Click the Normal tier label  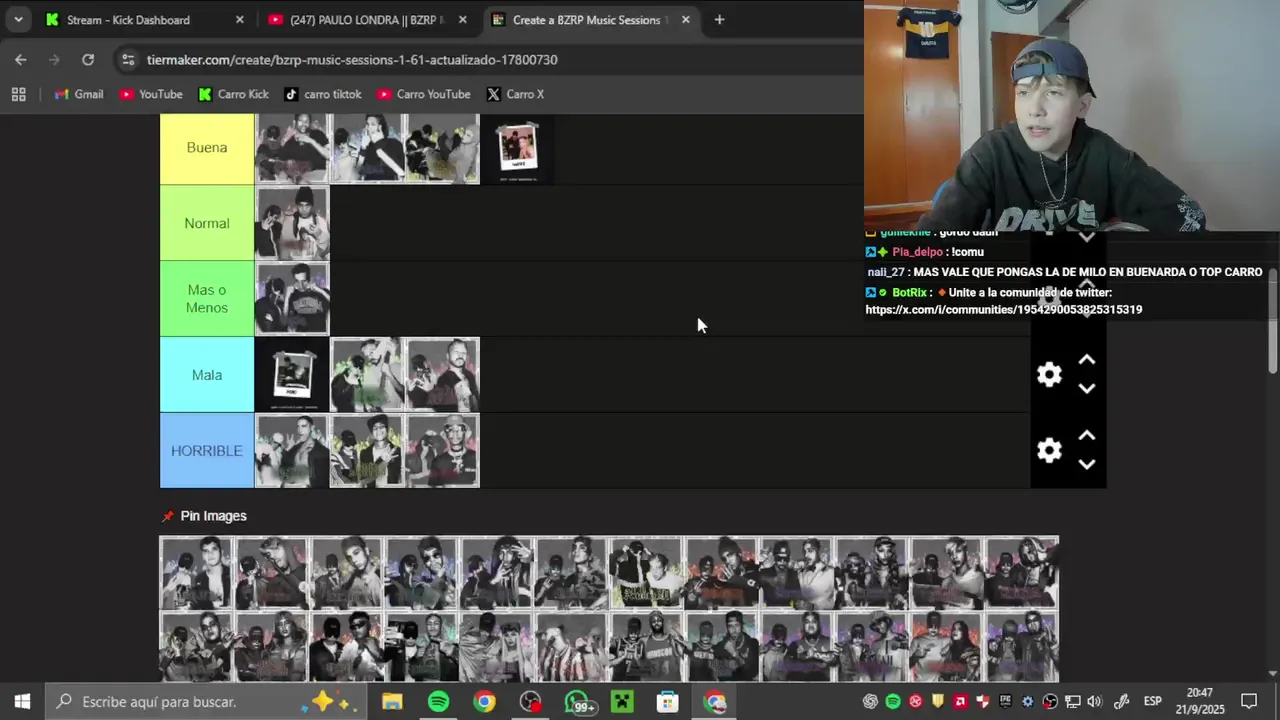pos(207,223)
